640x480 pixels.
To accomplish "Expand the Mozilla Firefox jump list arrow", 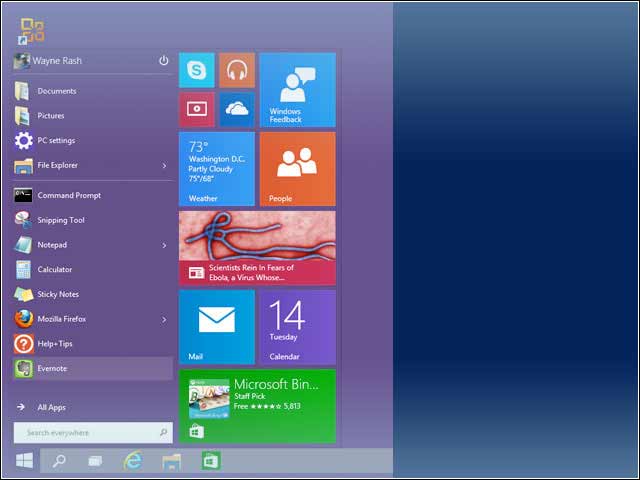I will click(x=164, y=319).
